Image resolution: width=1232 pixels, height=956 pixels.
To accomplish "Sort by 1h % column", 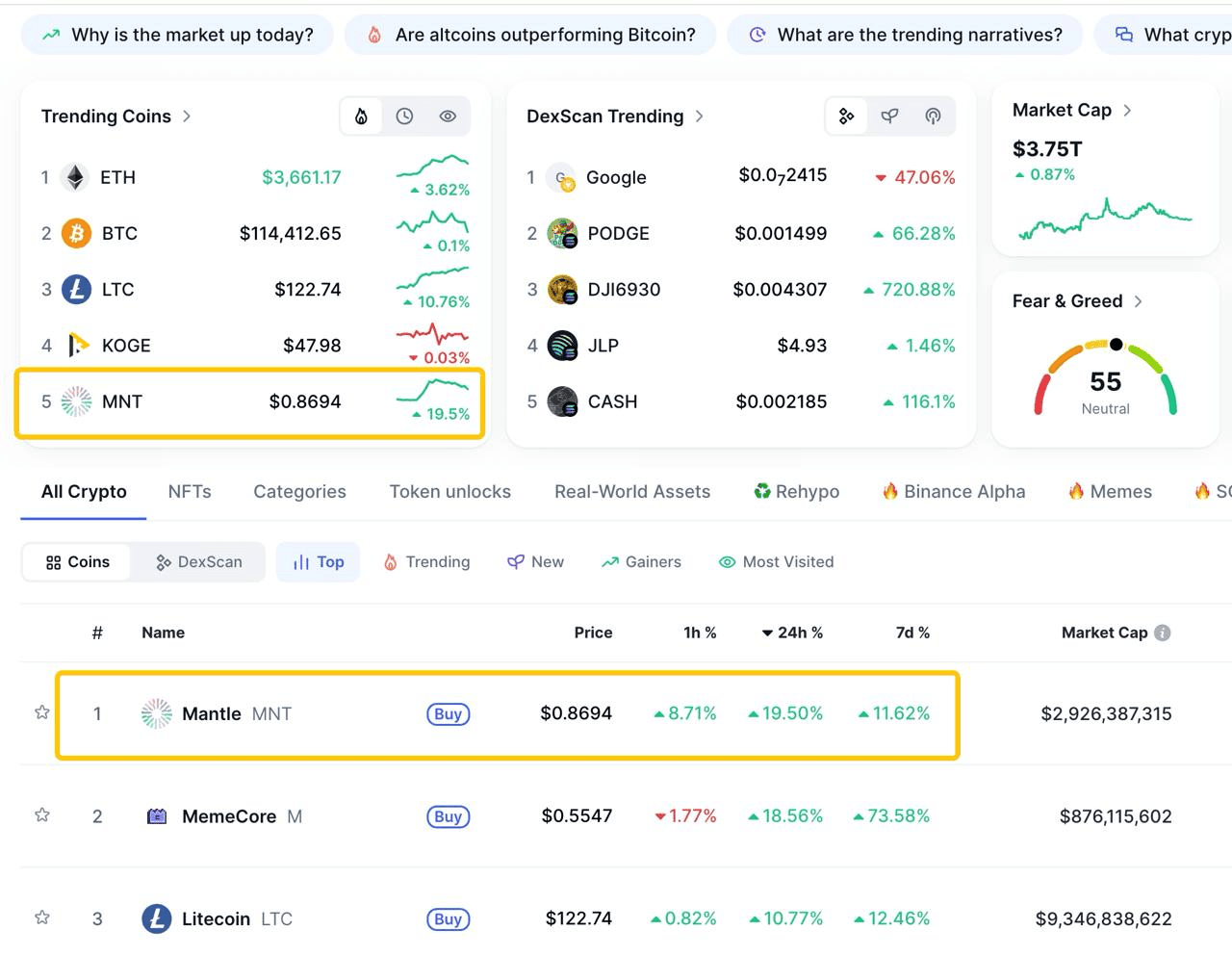I will tap(700, 633).
